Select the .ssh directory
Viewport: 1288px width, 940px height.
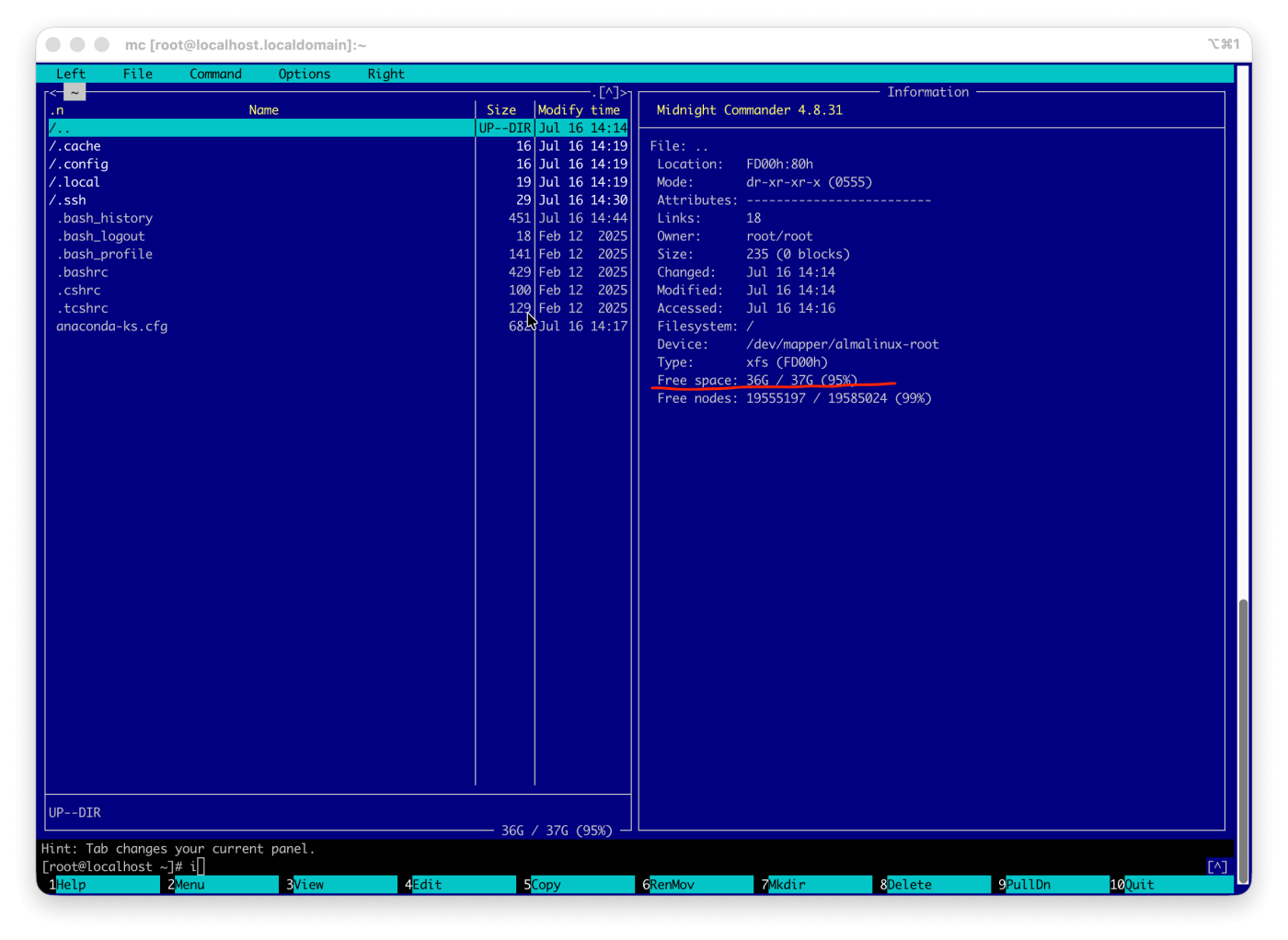(x=261, y=200)
